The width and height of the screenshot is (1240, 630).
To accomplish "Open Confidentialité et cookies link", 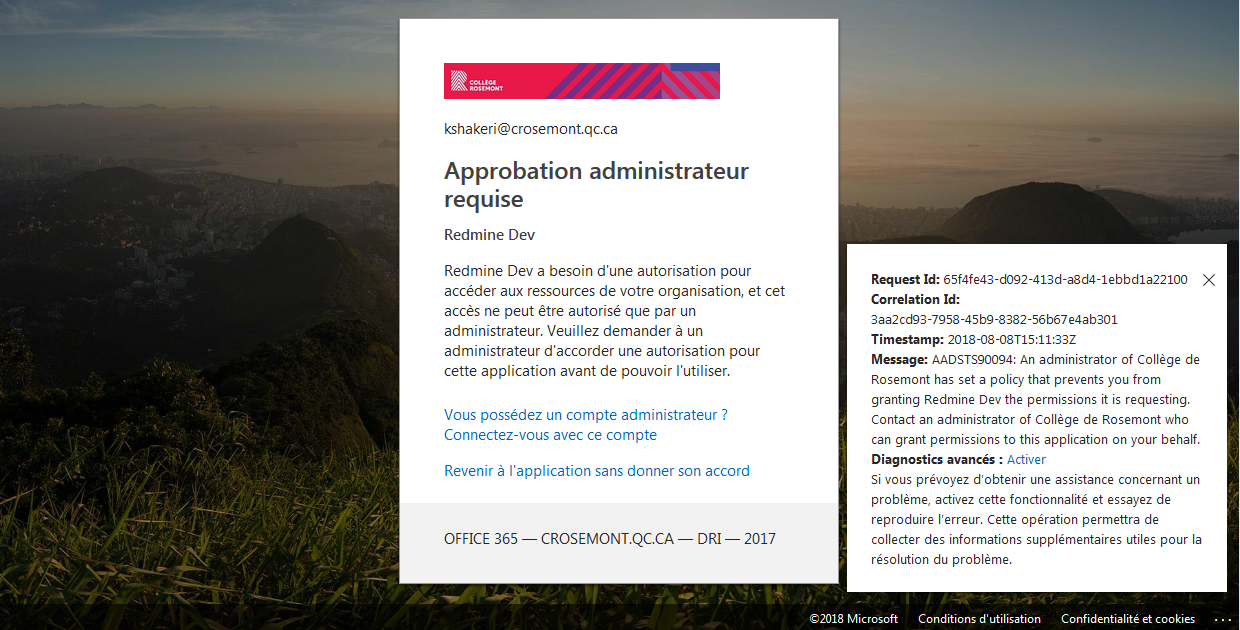I will pos(1127,619).
